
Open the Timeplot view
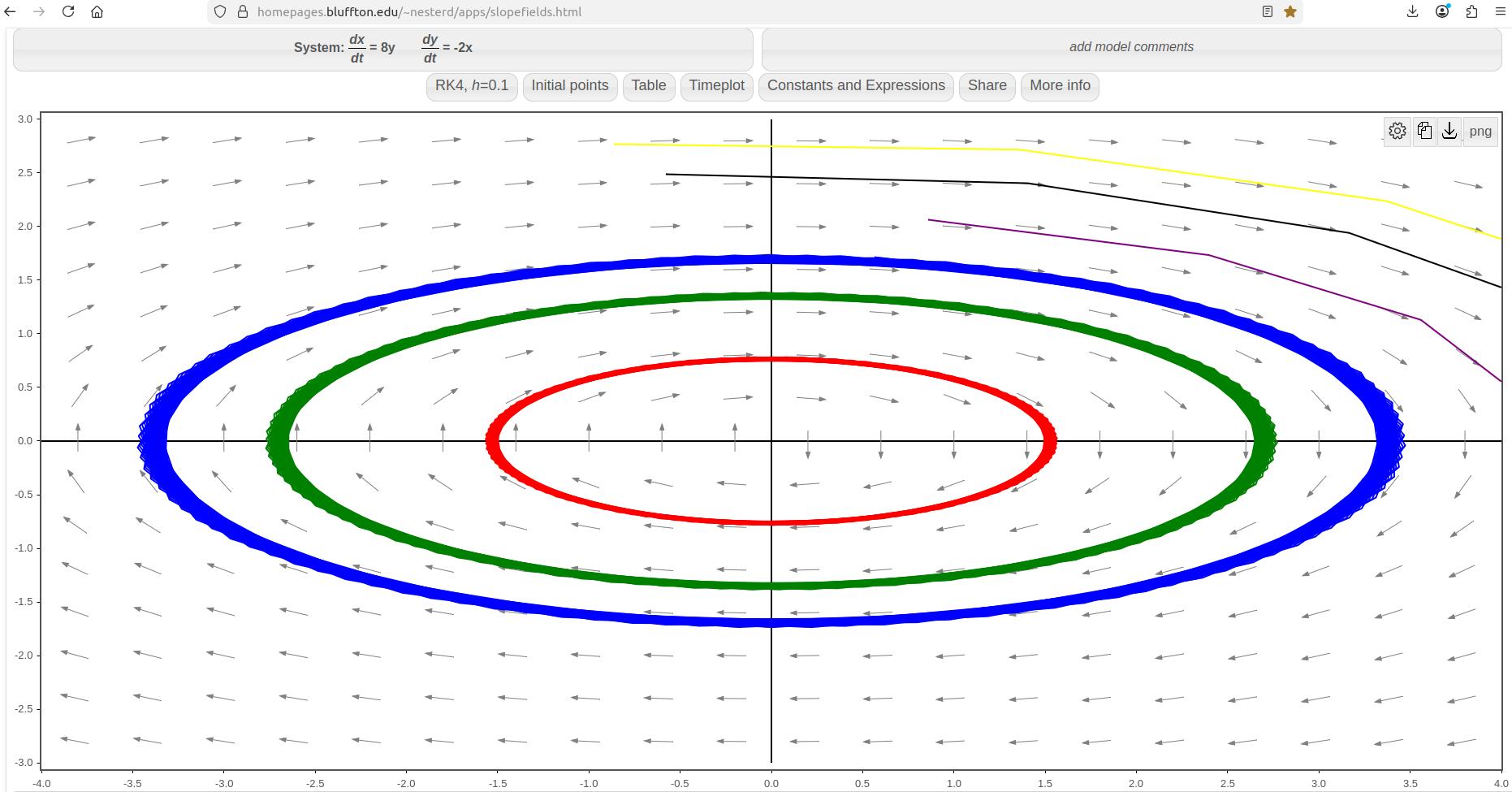716,86
